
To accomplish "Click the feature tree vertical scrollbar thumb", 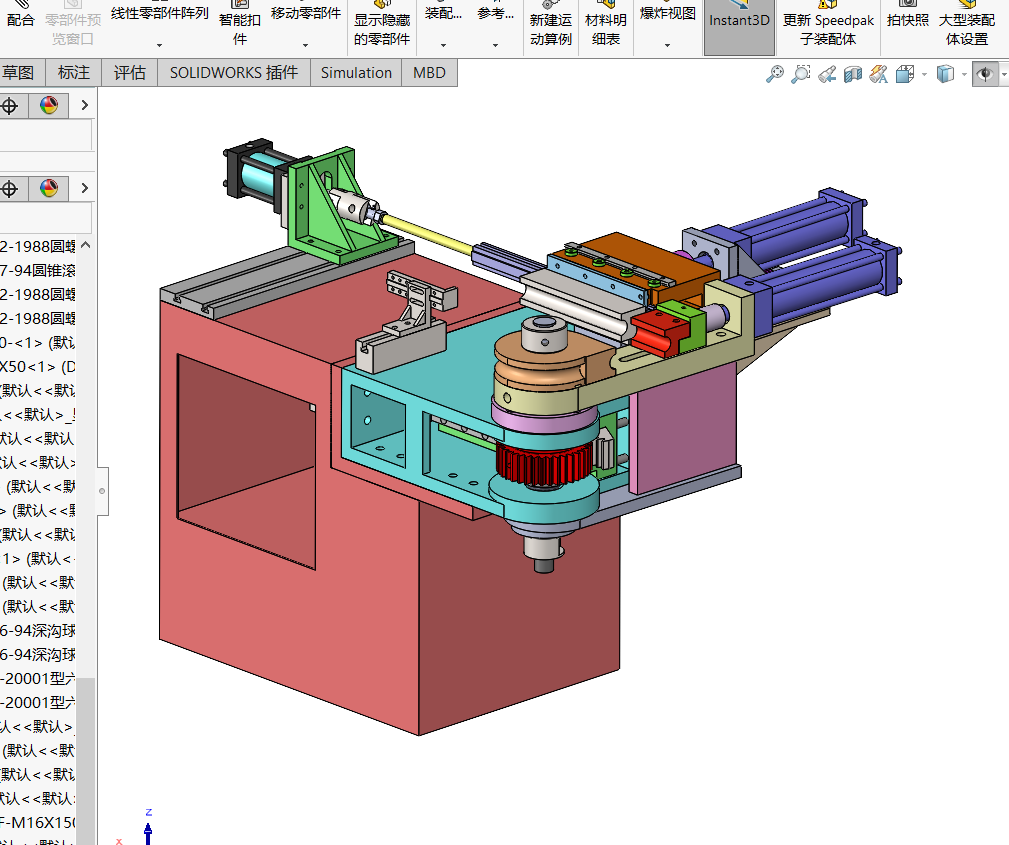I will click(x=86, y=761).
